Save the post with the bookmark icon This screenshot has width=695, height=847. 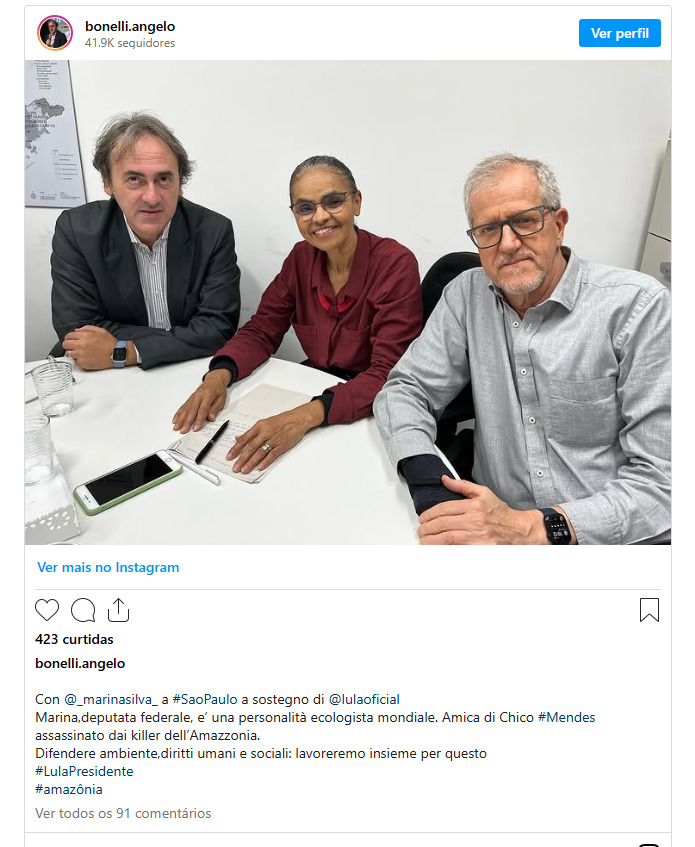tap(649, 610)
